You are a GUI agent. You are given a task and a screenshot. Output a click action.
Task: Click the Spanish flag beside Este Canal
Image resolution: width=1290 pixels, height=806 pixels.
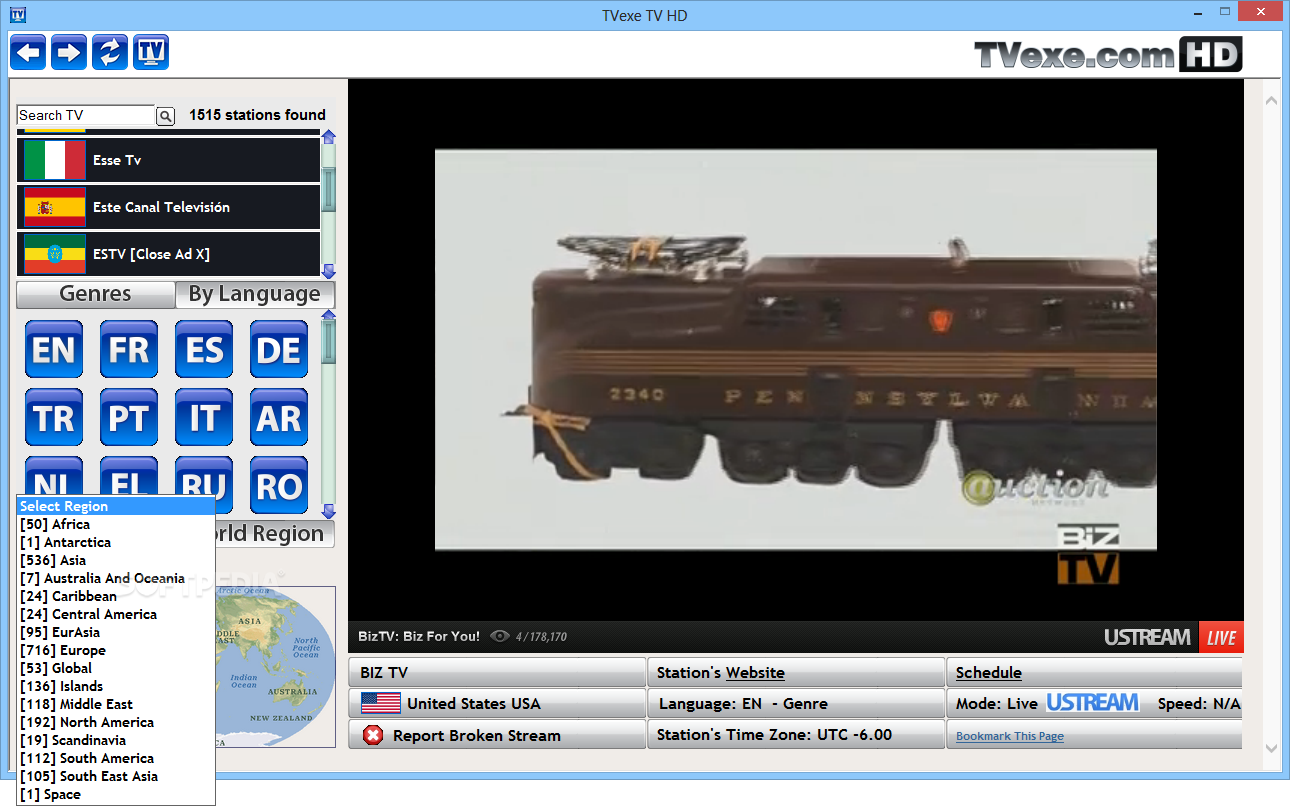[x=55, y=207]
